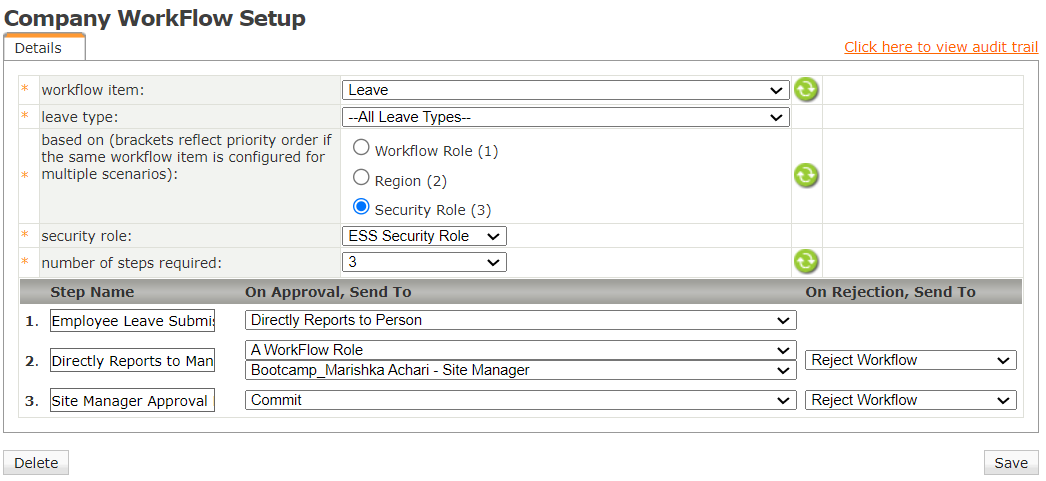This screenshot has height=481, width=1046.
Task: Expand the leave type dropdown
Action: tap(565, 117)
